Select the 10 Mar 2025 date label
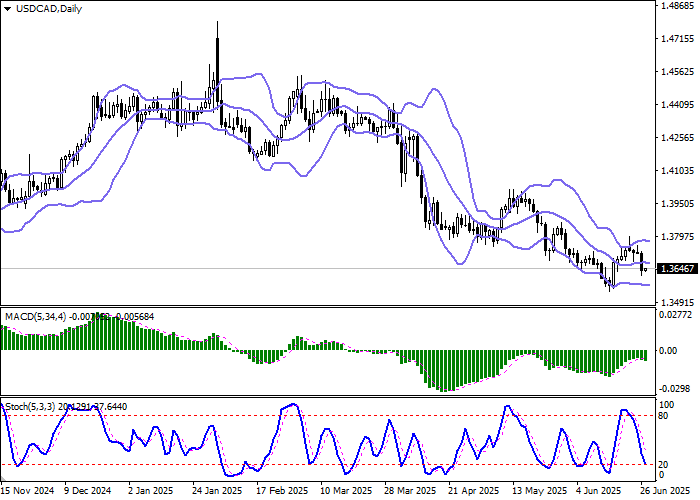Image resolution: width=700 pixels, height=500 pixels. [344, 491]
